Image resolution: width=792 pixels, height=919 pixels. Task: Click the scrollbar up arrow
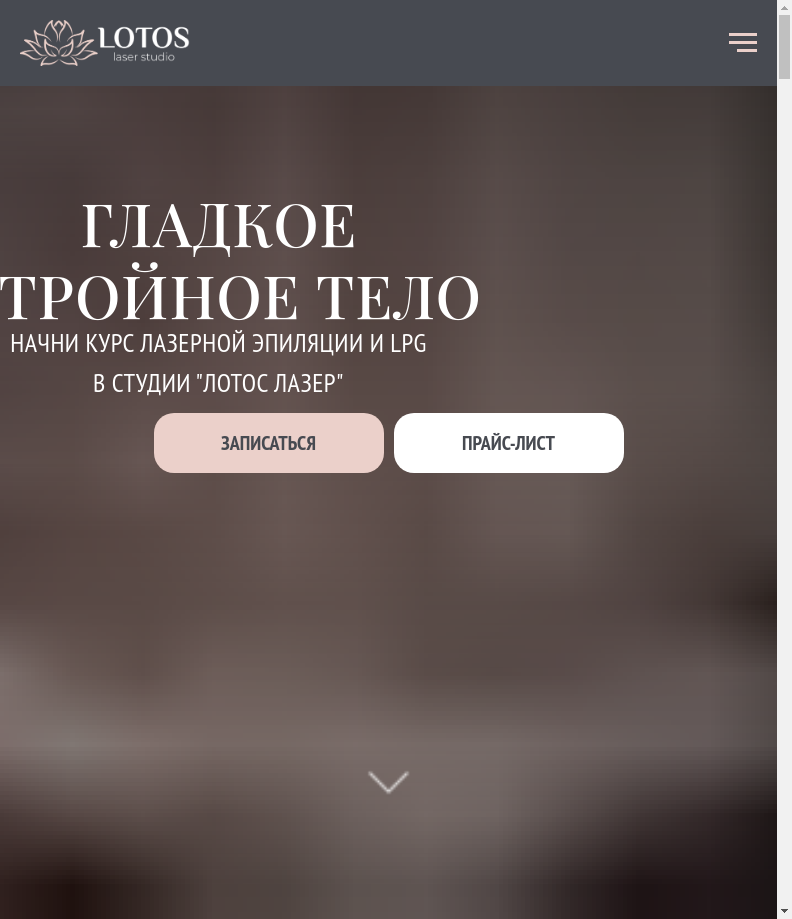pos(784,7)
